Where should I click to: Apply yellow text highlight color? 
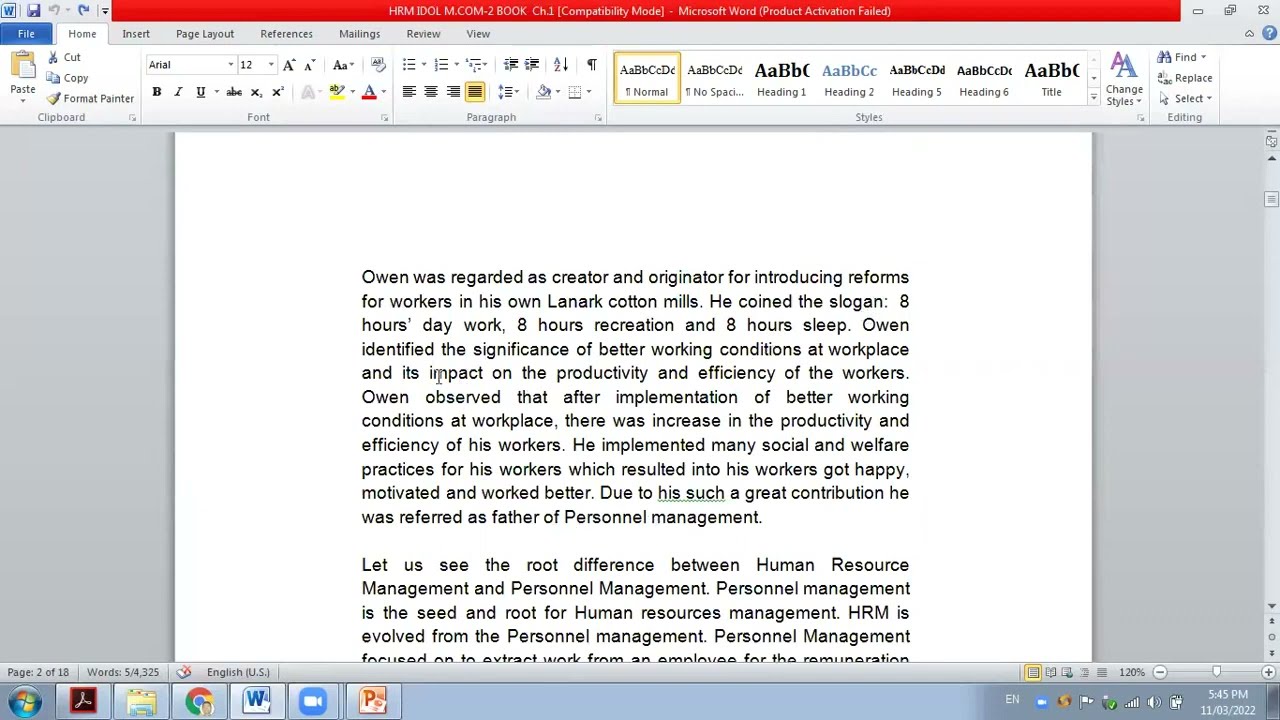click(337, 92)
